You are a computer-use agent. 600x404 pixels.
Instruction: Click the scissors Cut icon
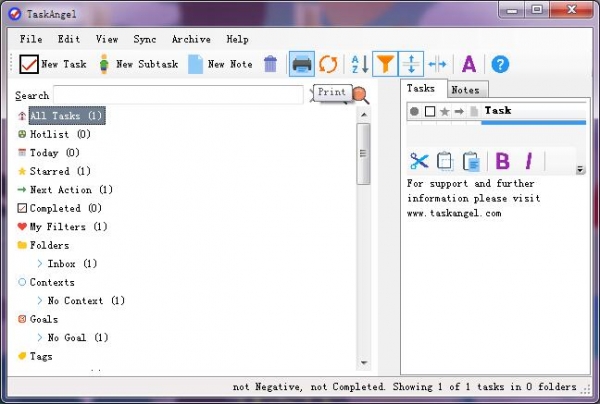click(419, 161)
